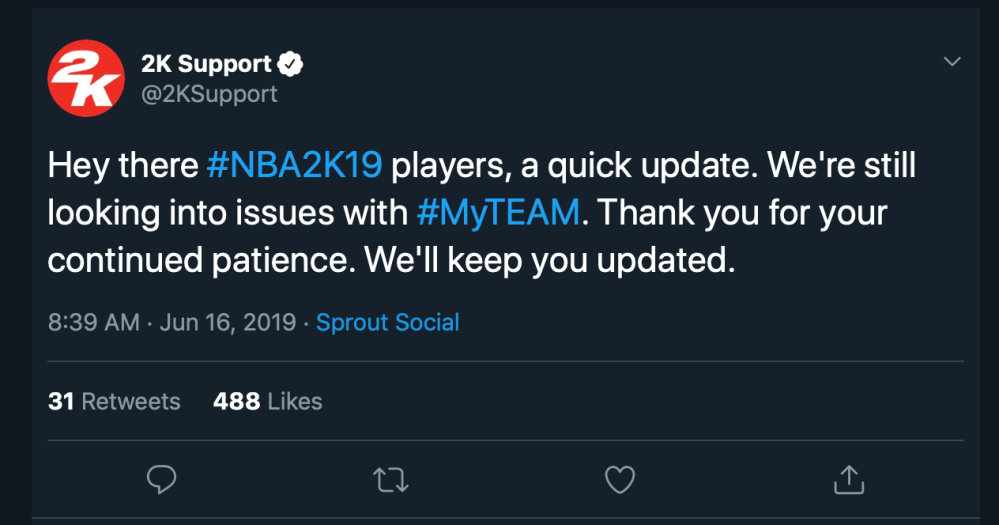Expand the tweet options chevron menu
This screenshot has height=525, width=999.
point(952,63)
